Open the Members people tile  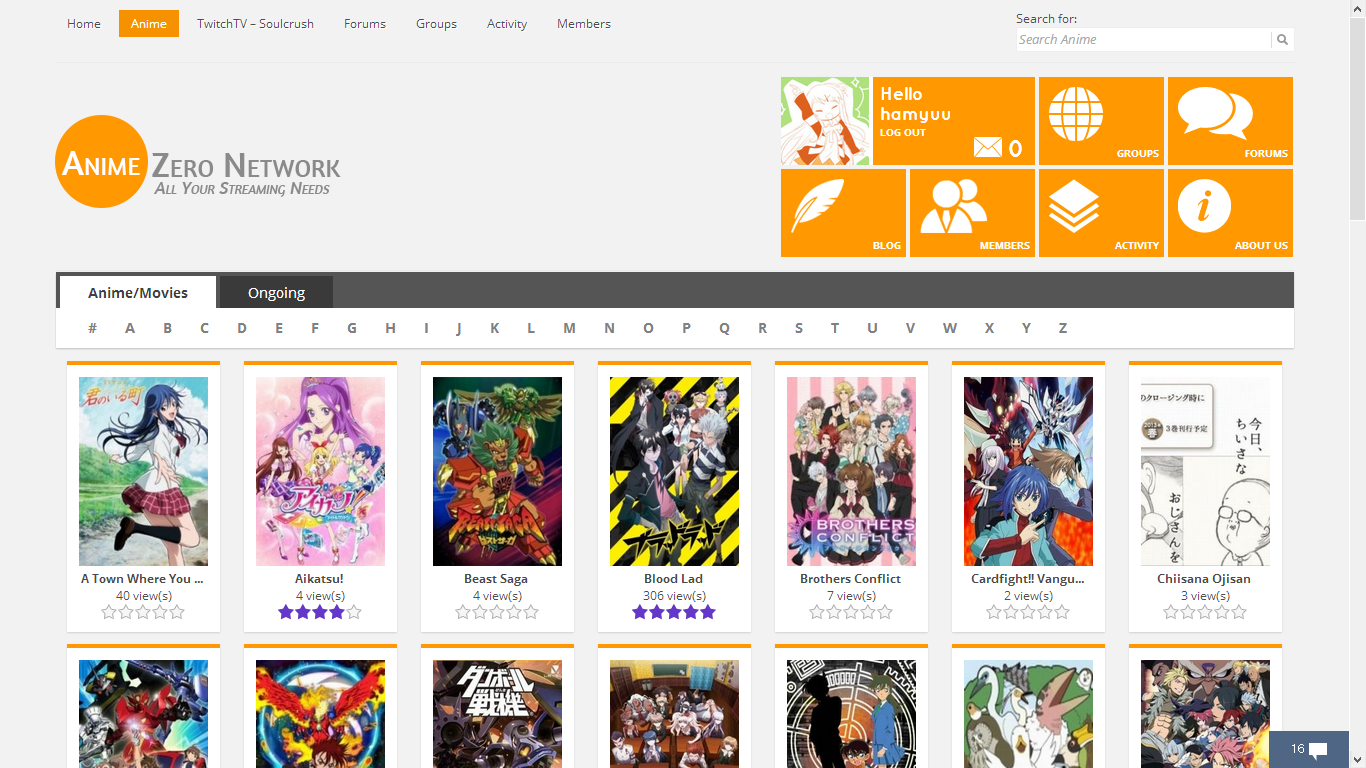pyautogui.click(x=972, y=213)
